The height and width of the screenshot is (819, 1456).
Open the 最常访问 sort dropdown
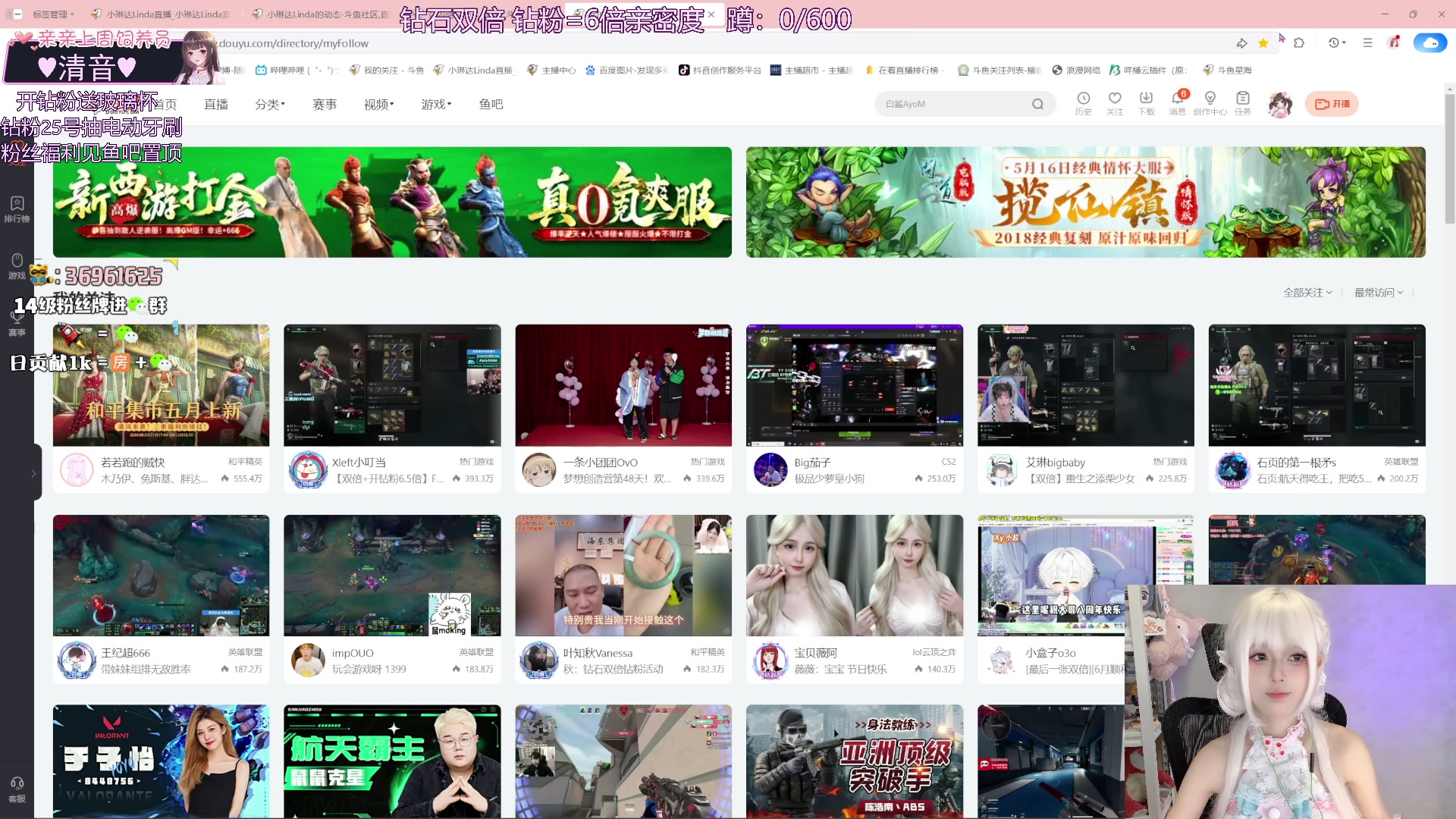pyautogui.click(x=1379, y=292)
